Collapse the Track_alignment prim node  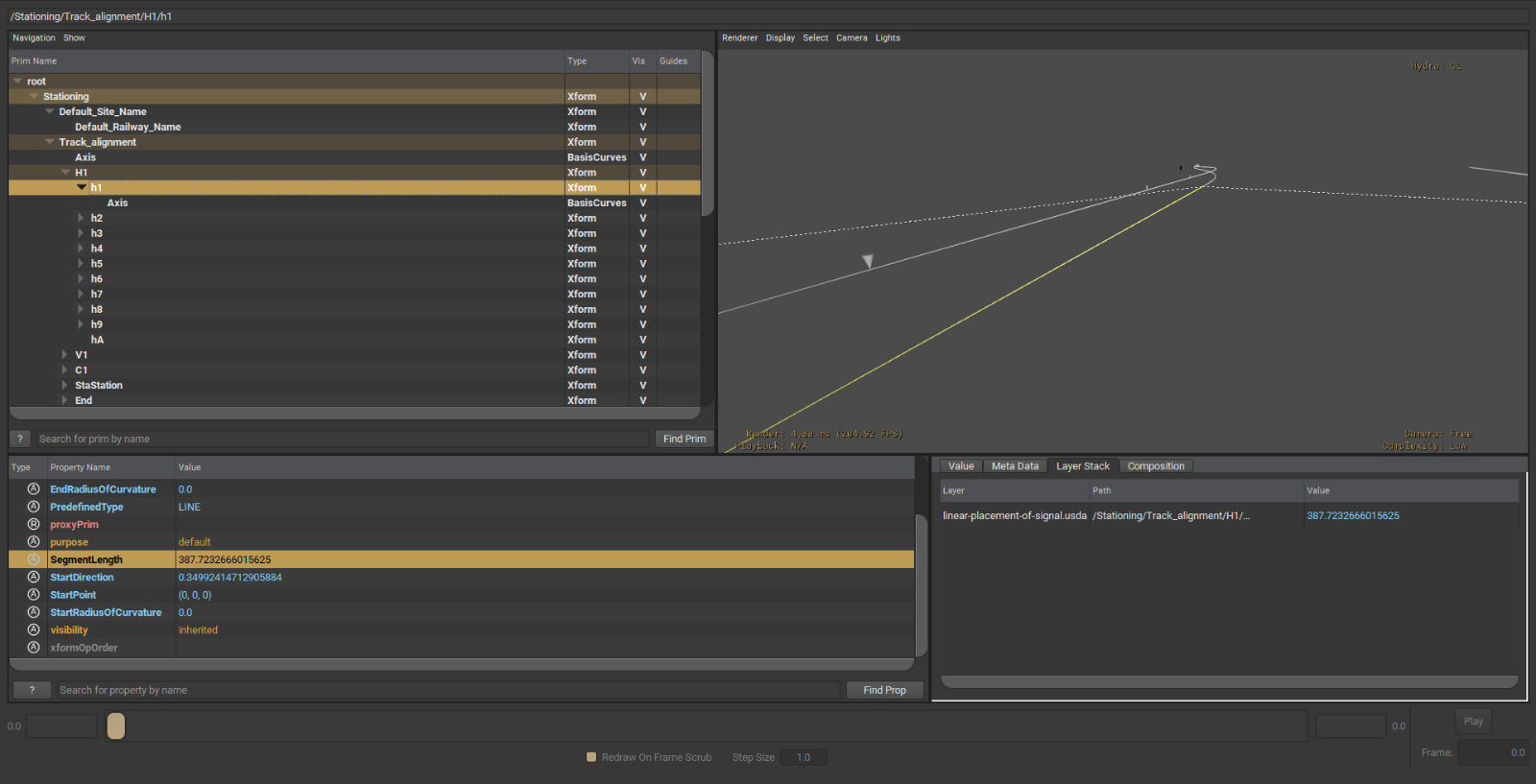[x=50, y=142]
